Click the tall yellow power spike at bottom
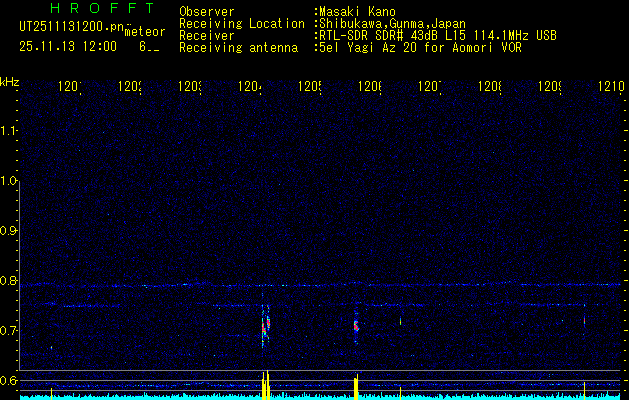 pyautogui.click(x=265, y=385)
